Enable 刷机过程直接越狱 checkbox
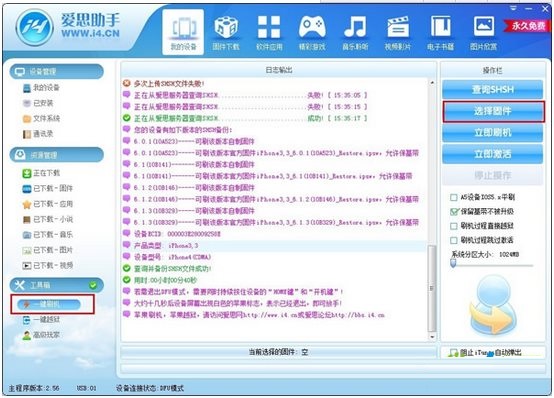554x398 pixels. [454, 226]
